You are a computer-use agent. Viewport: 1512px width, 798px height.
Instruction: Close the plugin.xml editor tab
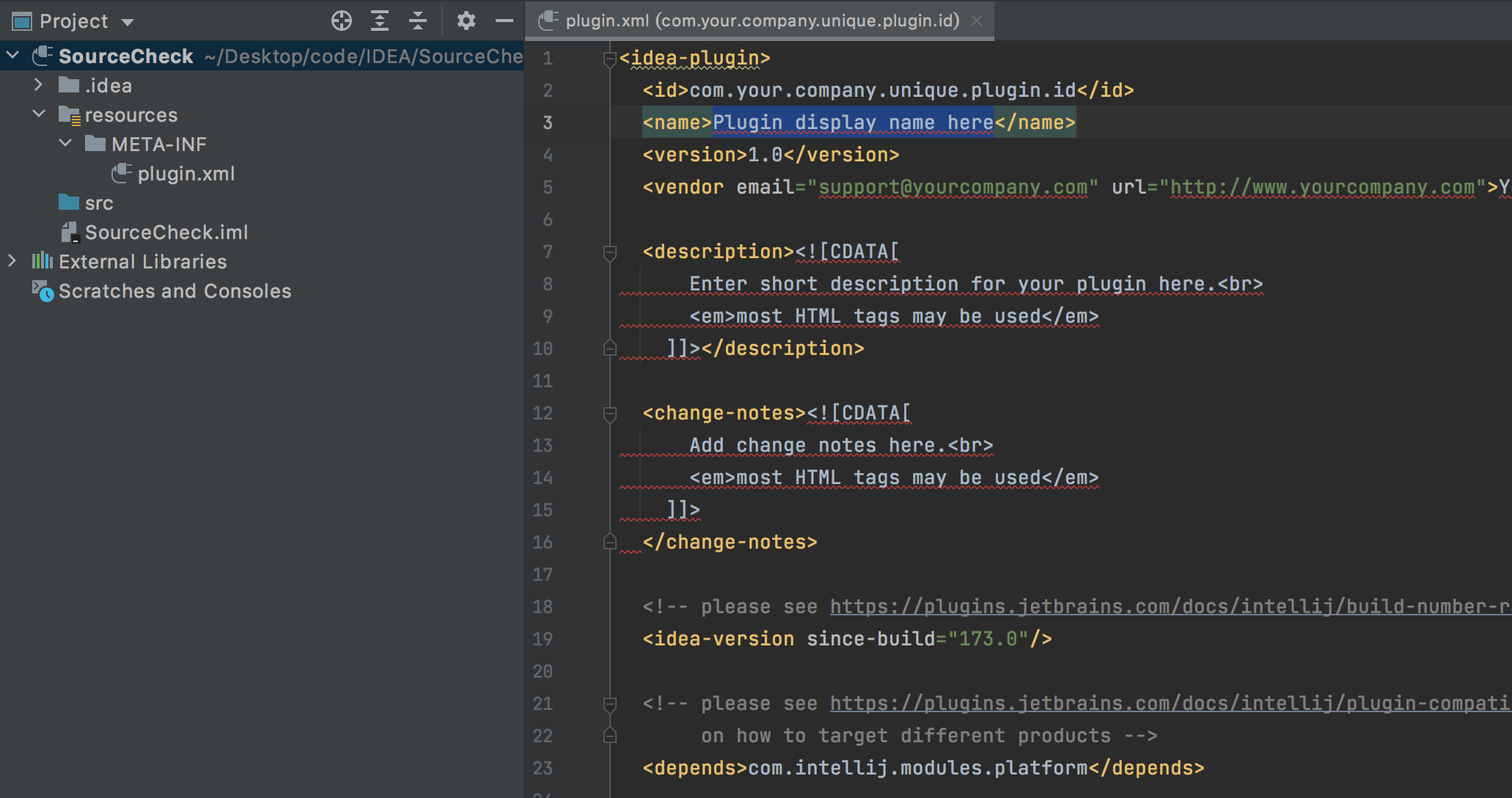pyautogui.click(x=977, y=21)
